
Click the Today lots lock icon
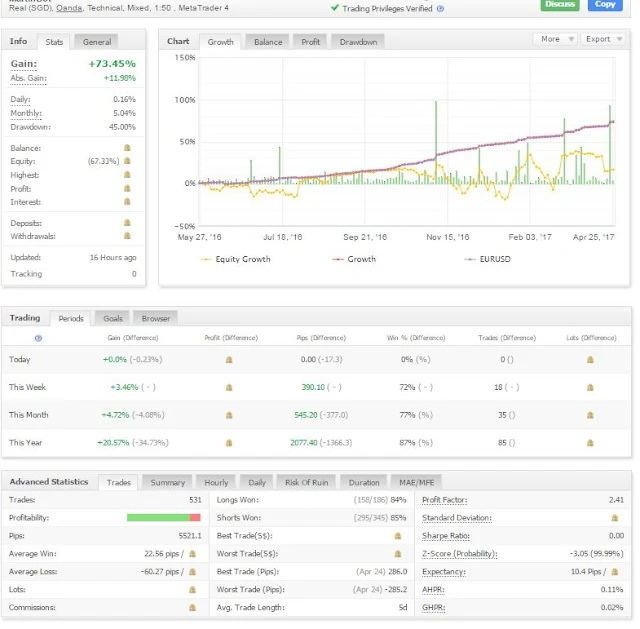590,360
